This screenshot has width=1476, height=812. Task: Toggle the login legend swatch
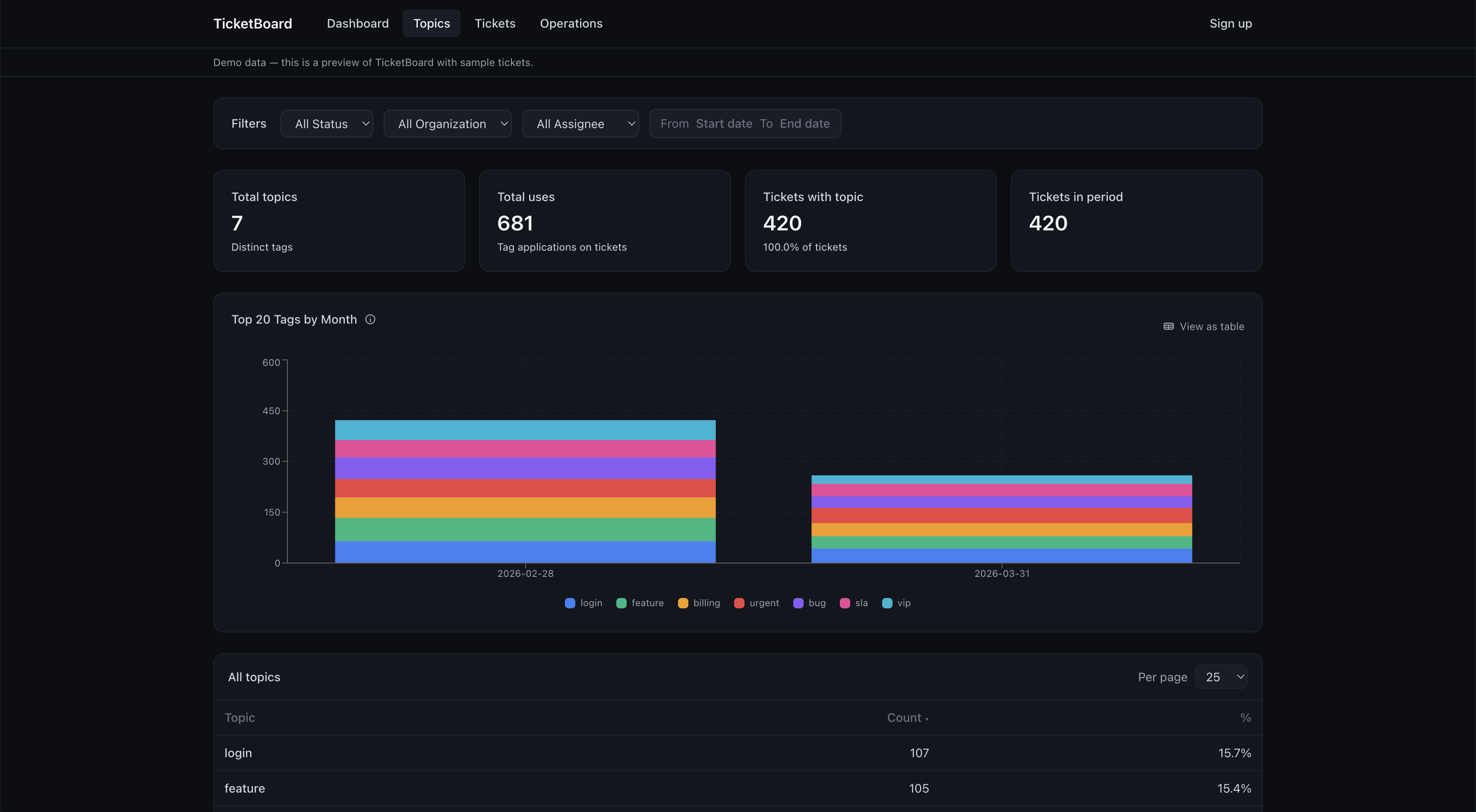click(x=570, y=603)
